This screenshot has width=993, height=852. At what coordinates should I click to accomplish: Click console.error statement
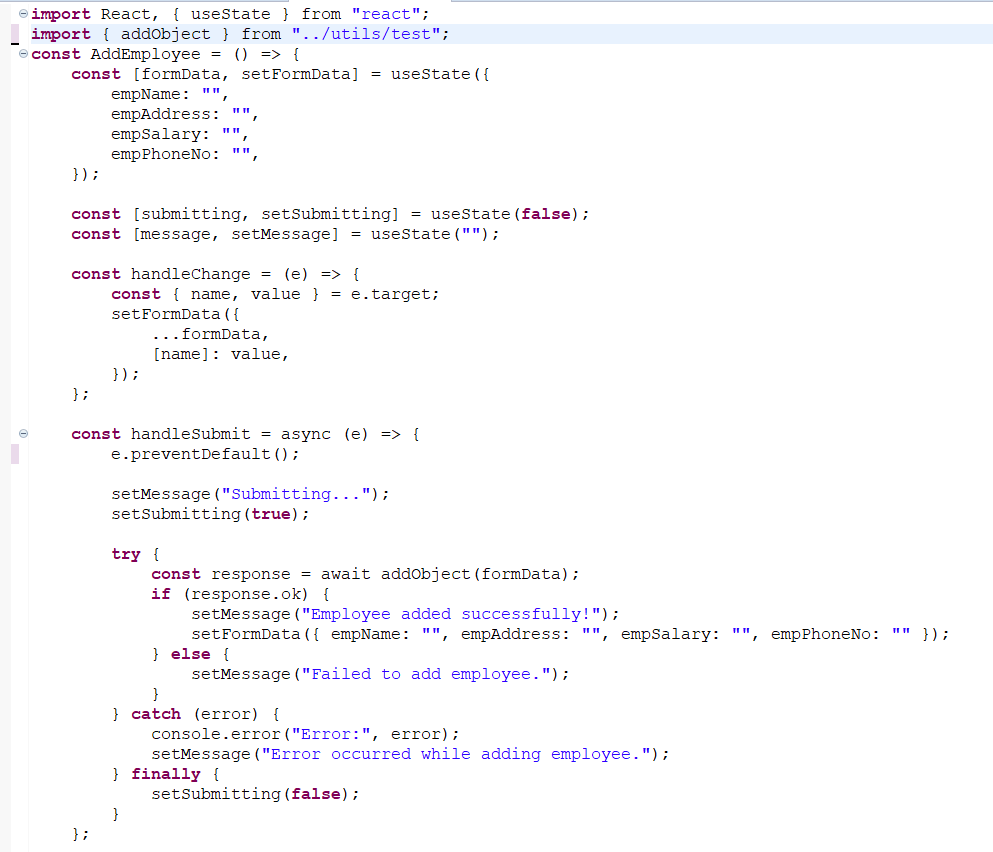point(305,734)
